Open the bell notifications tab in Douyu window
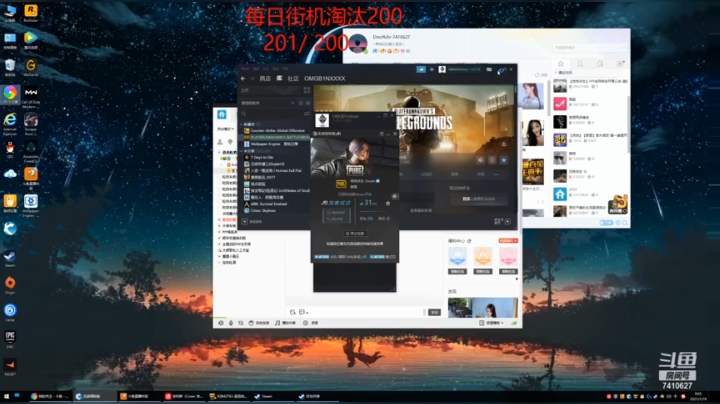 tap(580, 64)
